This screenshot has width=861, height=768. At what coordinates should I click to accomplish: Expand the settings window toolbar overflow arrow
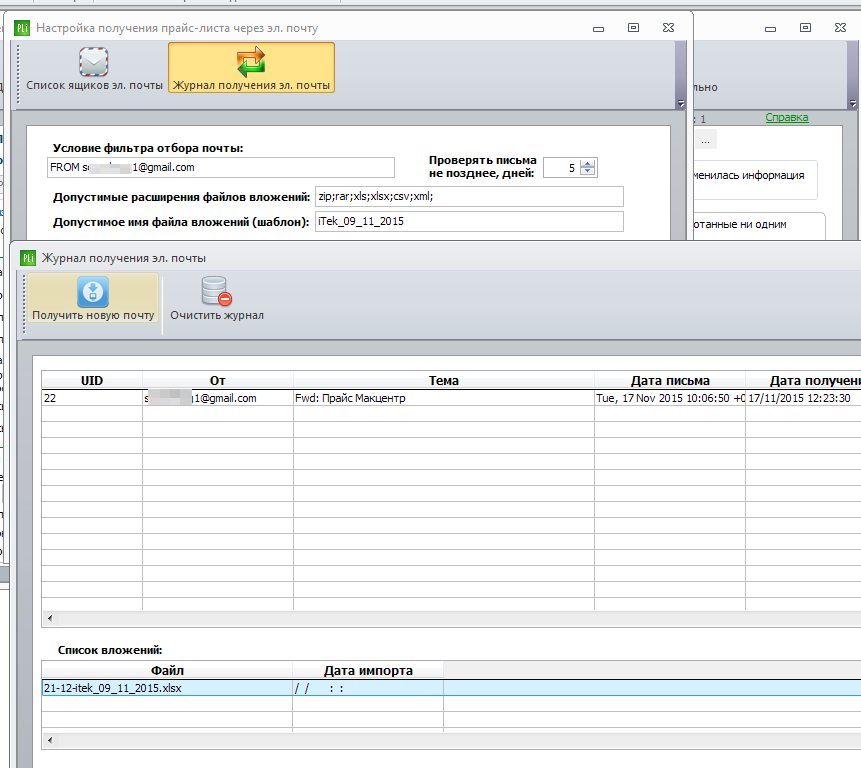click(681, 104)
